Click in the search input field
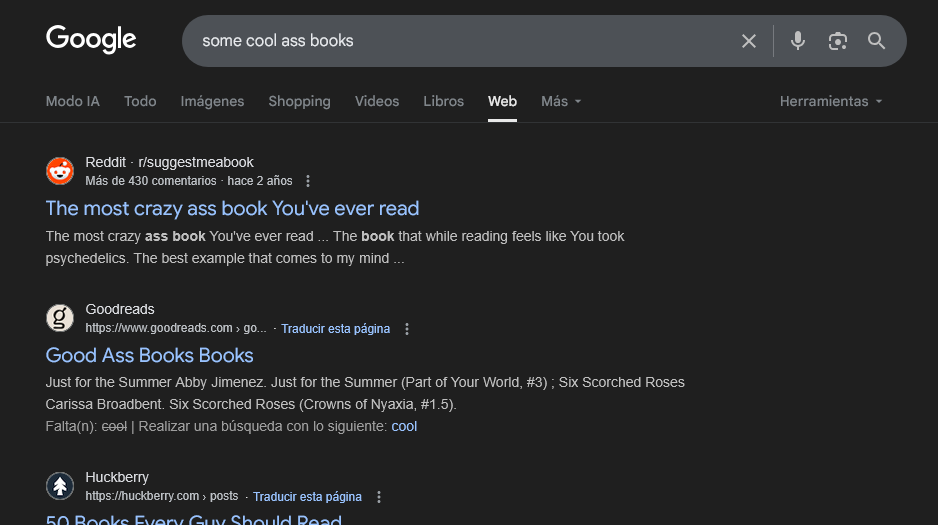938x525 pixels. pyautogui.click(x=450, y=41)
